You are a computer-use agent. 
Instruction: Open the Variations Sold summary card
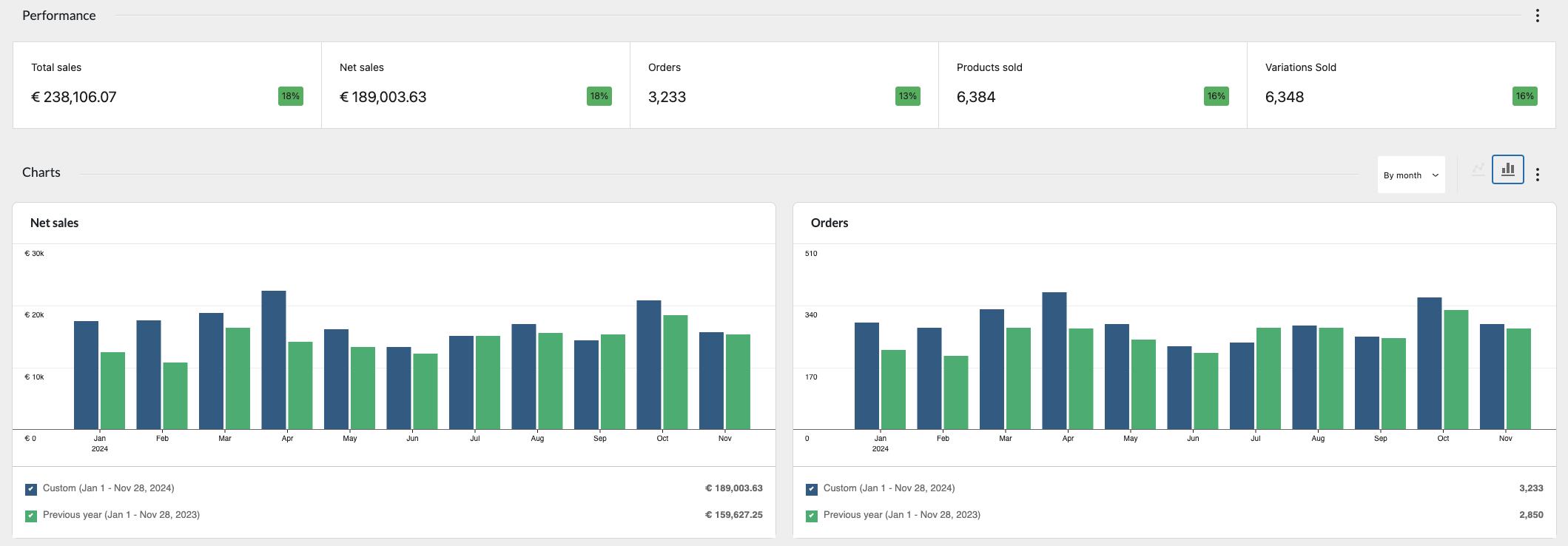coord(1402,85)
